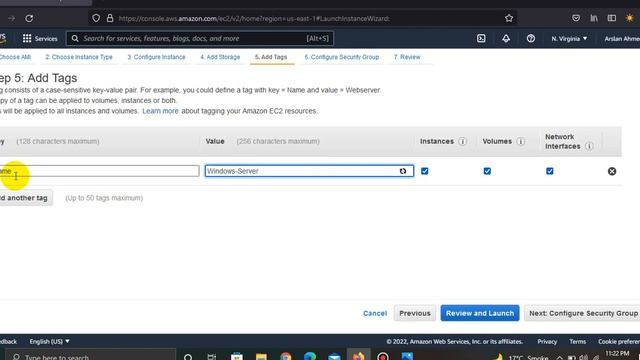Show info for Volumes column
640x360 pixels.
[520, 141]
